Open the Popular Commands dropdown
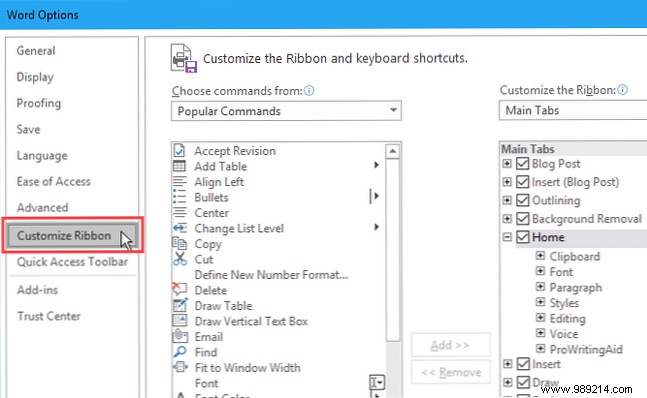Image resolution: width=647 pixels, height=398 pixels. (x=286, y=111)
